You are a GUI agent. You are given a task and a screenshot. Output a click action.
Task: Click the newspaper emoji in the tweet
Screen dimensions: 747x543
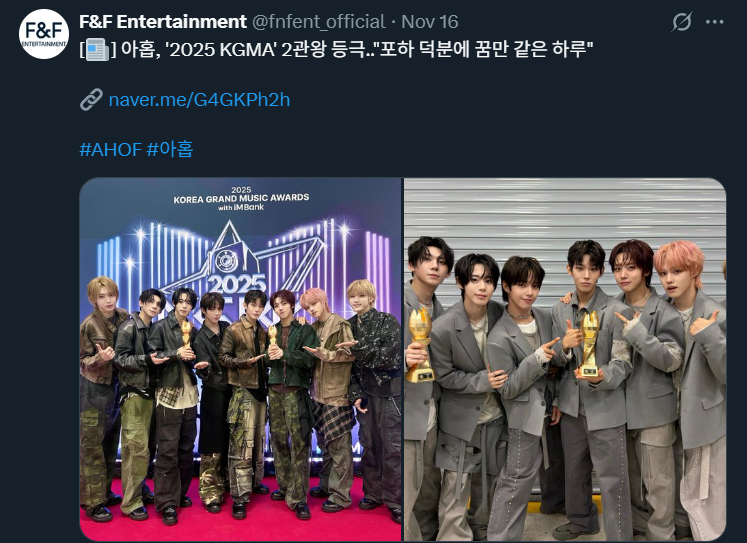[98, 50]
